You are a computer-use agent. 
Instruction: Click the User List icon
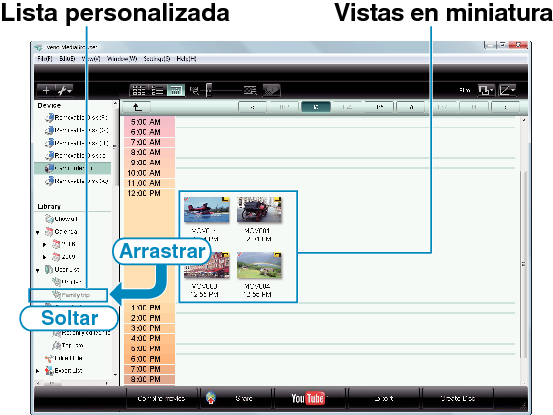pos(49,270)
